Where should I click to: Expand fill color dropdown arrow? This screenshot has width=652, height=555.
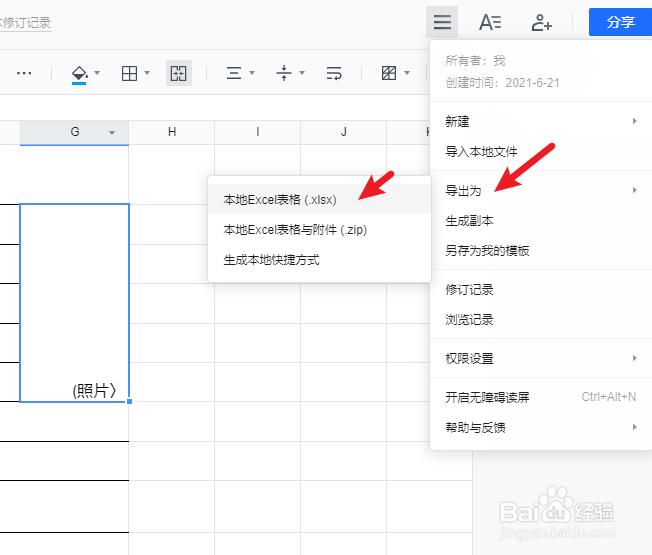click(x=97, y=73)
